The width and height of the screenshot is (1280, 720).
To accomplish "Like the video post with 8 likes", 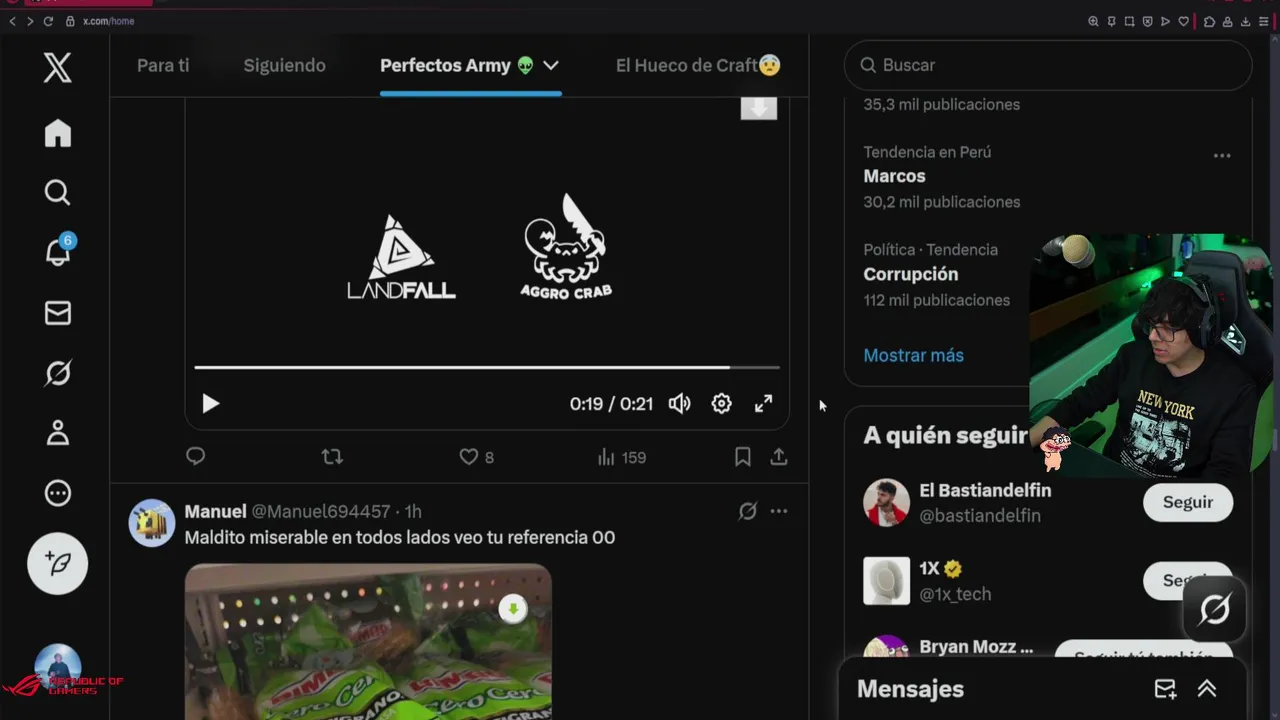I will point(476,457).
